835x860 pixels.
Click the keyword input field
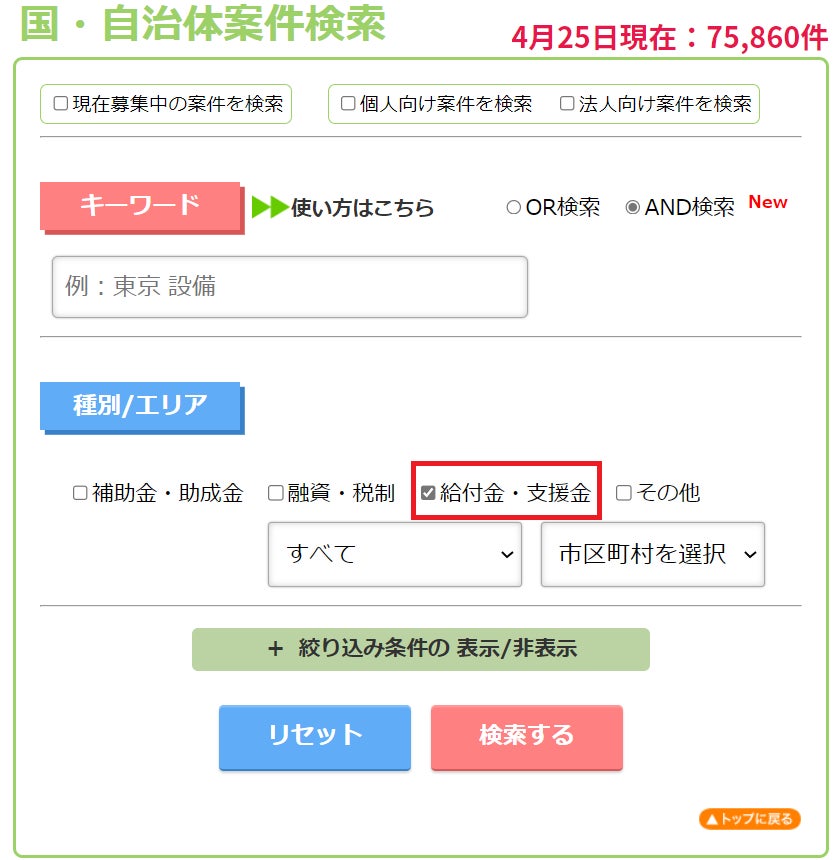coord(290,286)
